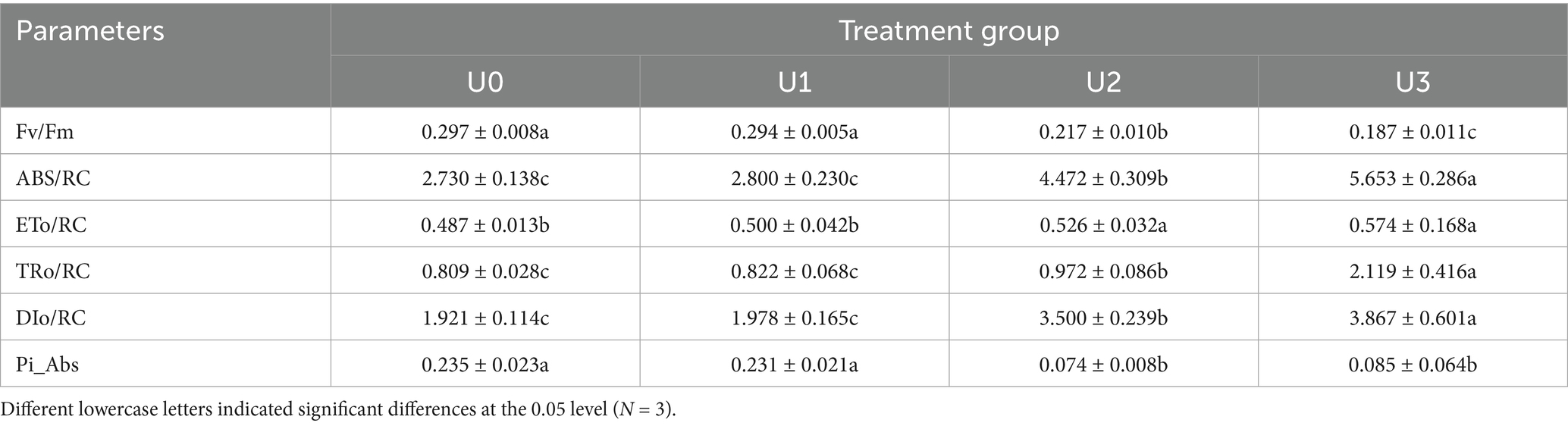Click the U2 column header
Viewport: 1568px width, 426px height.
click(1104, 82)
